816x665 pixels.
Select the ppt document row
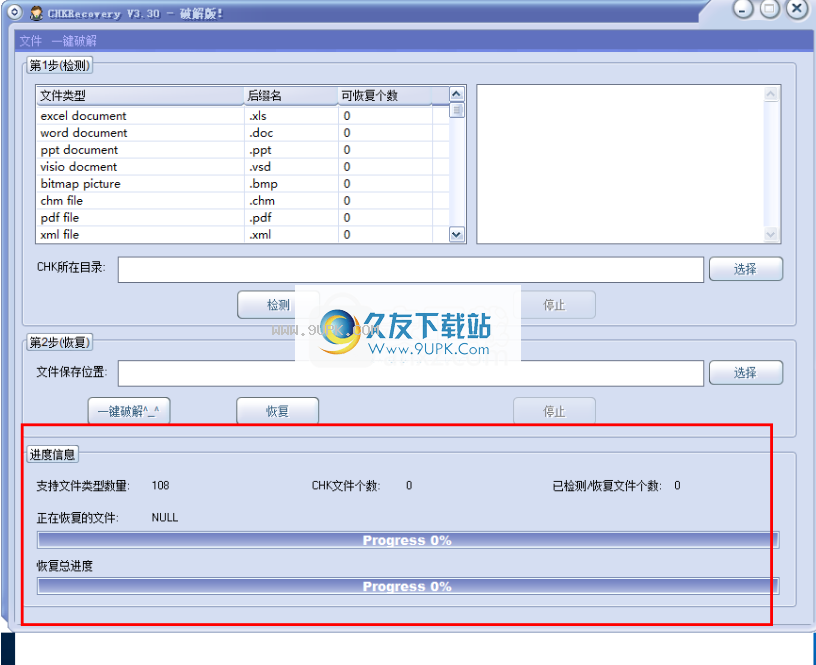243,150
